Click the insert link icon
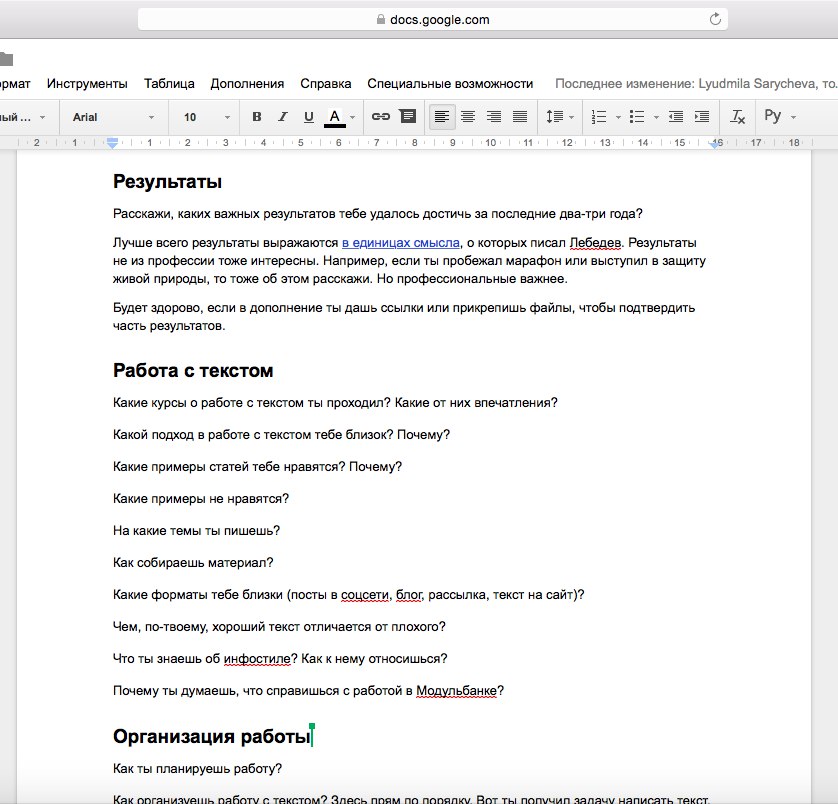This screenshot has height=804, width=838. (x=381, y=117)
